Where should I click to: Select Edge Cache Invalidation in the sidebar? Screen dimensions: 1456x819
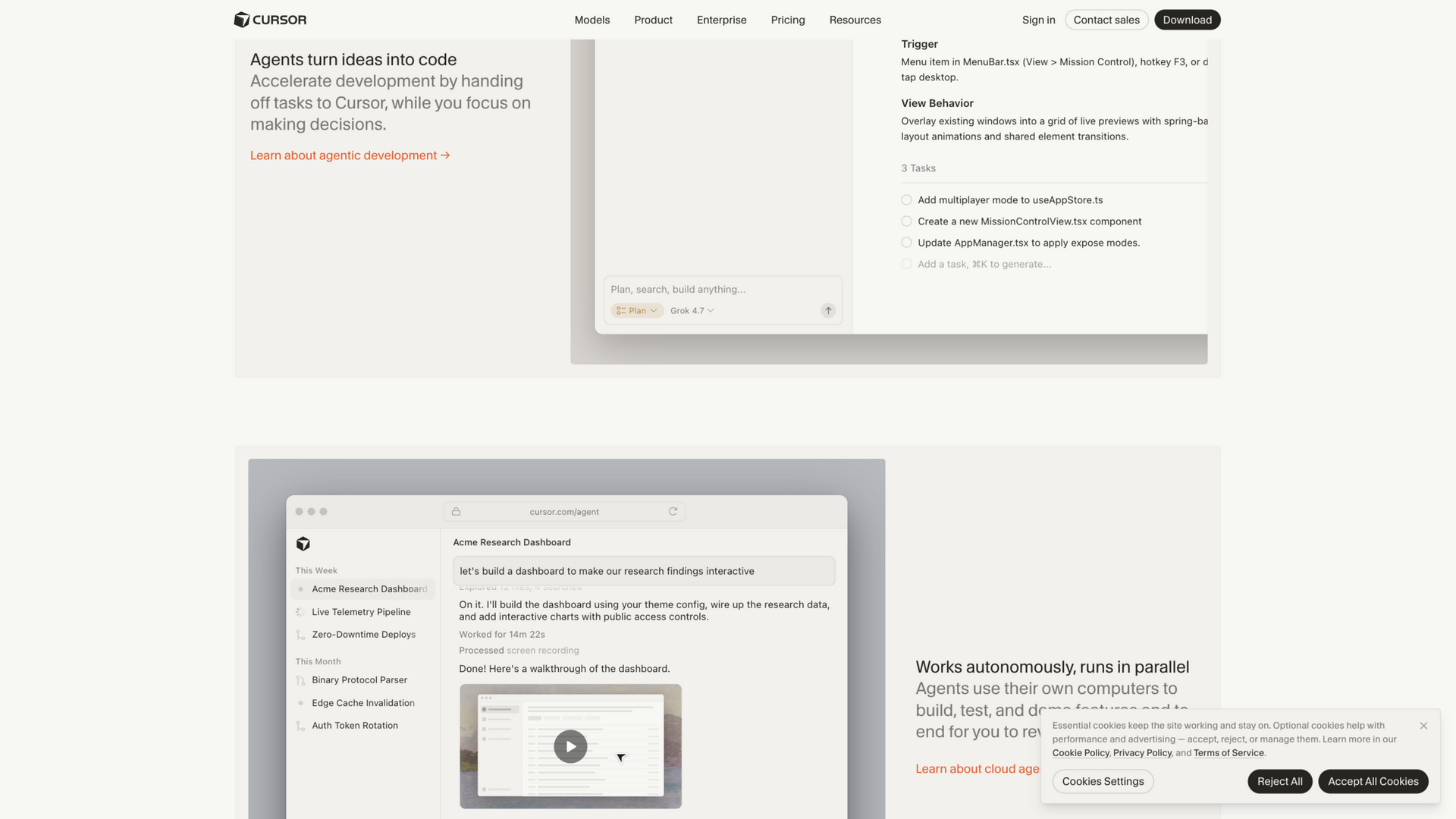pyautogui.click(x=362, y=703)
